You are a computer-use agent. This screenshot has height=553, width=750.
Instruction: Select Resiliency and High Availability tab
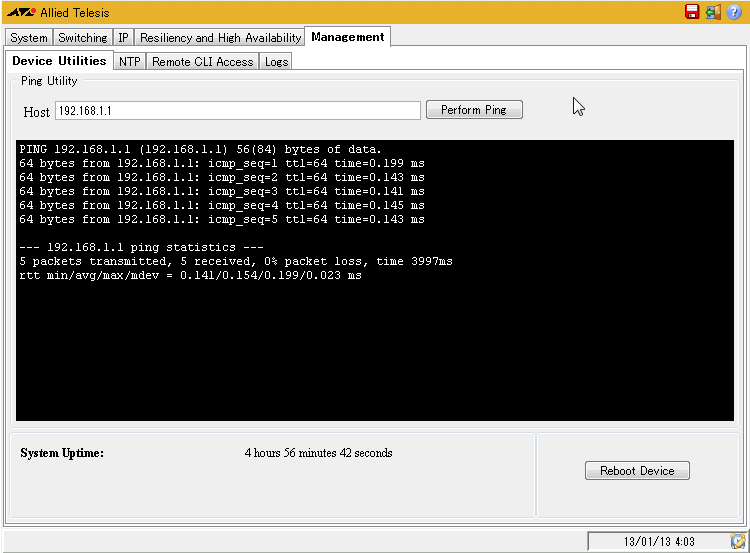tap(220, 37)
